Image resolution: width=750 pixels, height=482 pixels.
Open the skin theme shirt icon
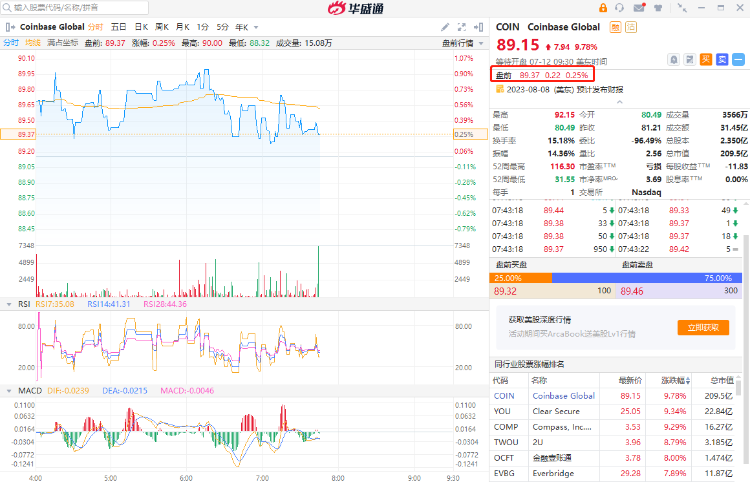[658, 8]
